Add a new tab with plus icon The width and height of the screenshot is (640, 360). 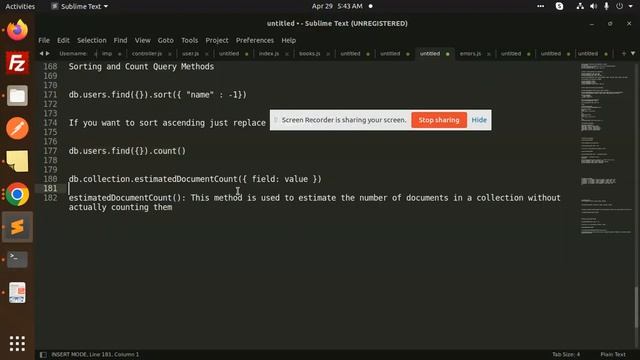coord(624,53)
